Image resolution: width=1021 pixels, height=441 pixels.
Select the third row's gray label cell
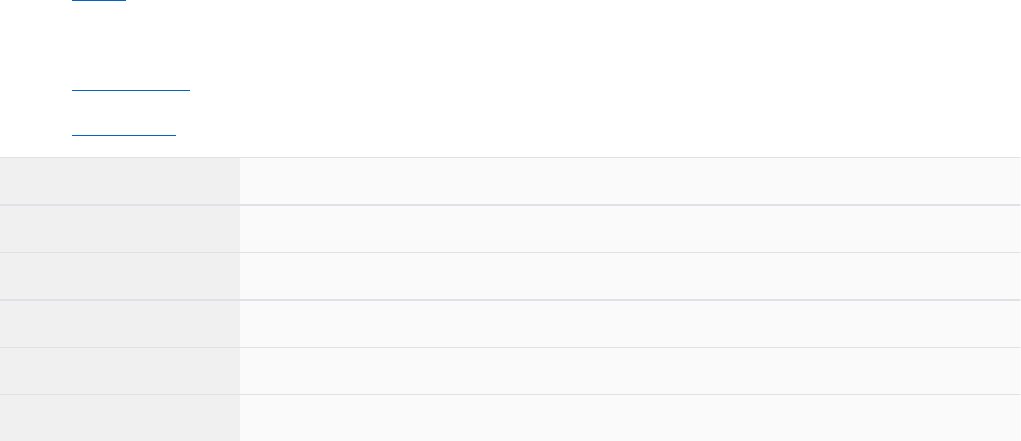pyautogui.click(x=120, y=276)
